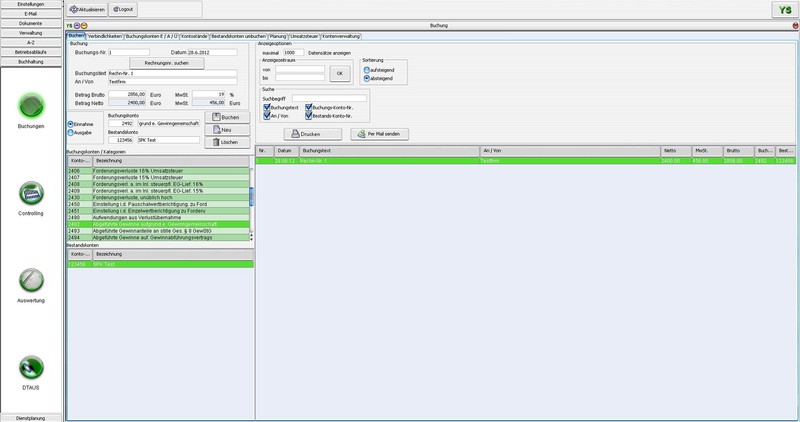Toggle the Bestands-Konto-Nr. checkbox
The image size is (800, 422).
309,116
